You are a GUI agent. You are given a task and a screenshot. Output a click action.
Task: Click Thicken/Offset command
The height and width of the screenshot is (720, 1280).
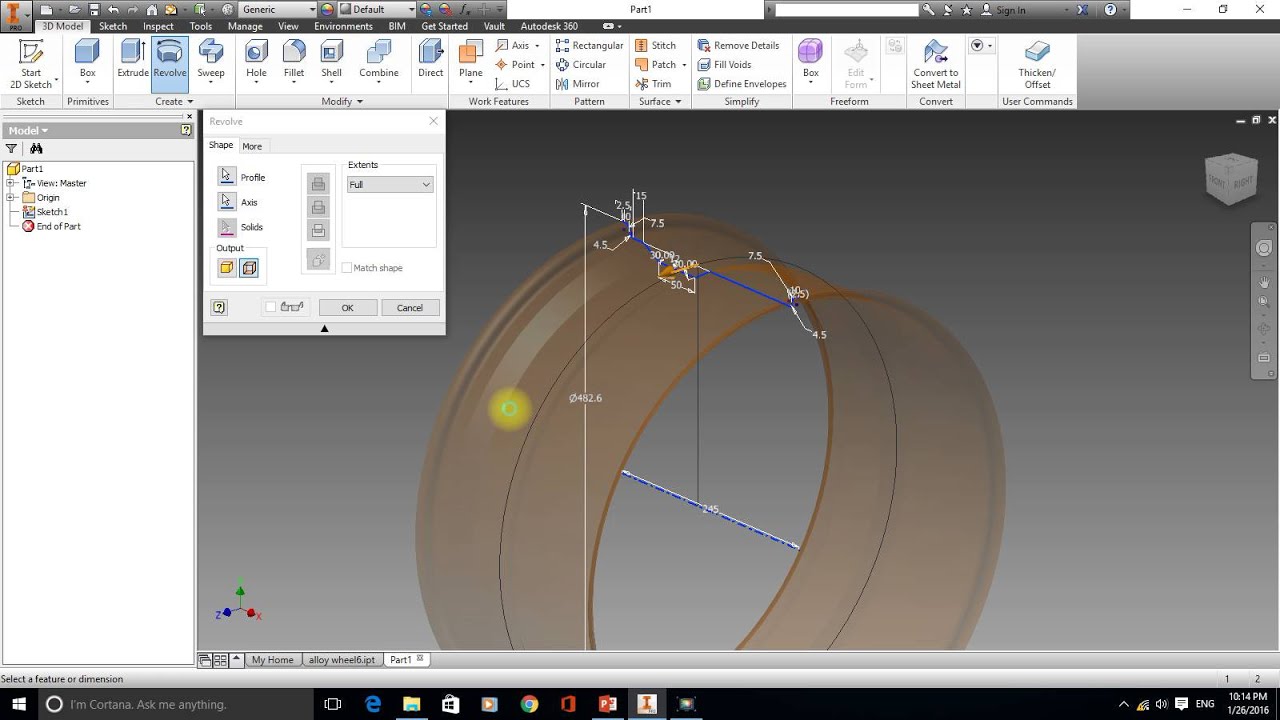pyautogui.click(x=1037, y=64)
